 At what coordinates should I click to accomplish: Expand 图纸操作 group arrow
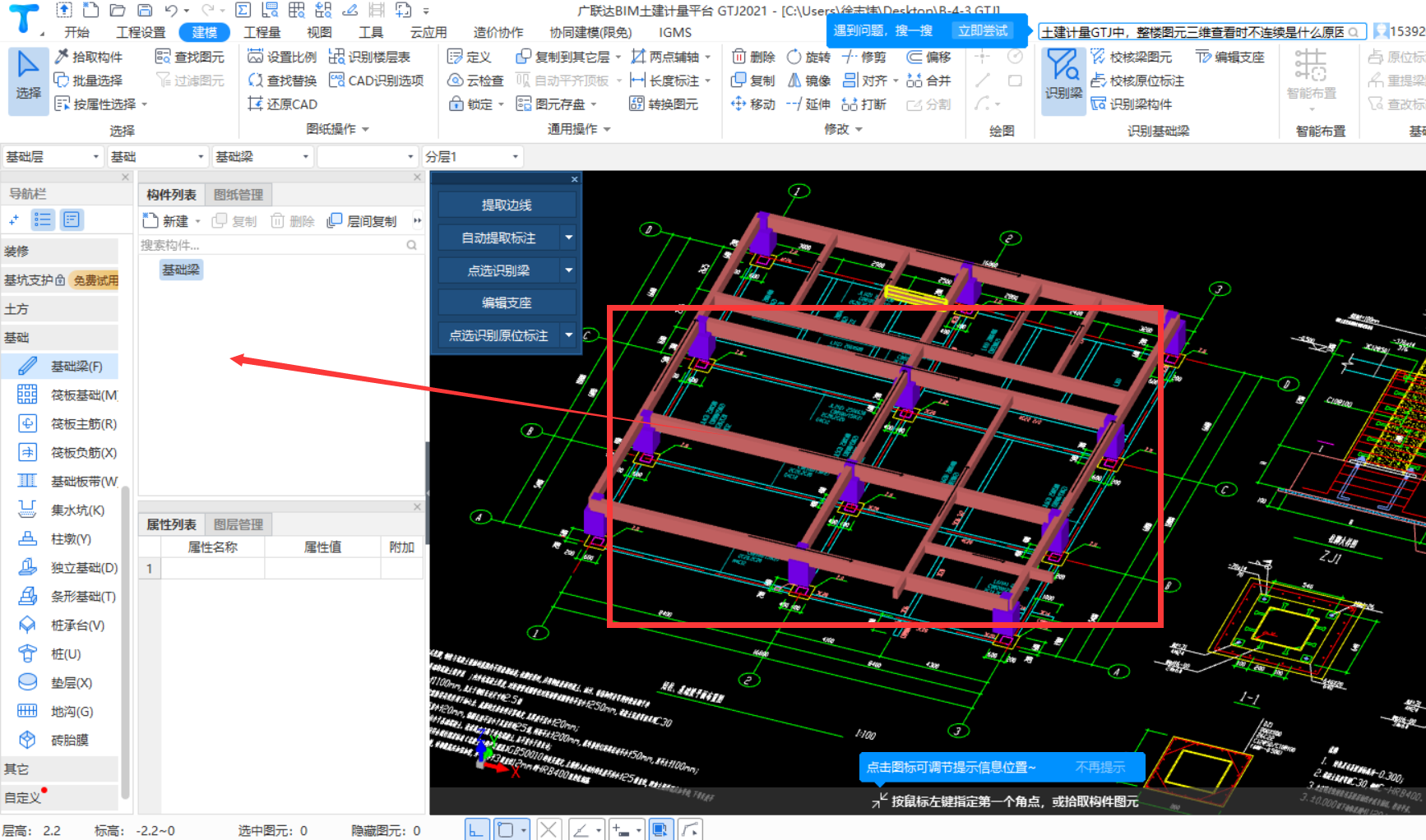tap(365, 129)
